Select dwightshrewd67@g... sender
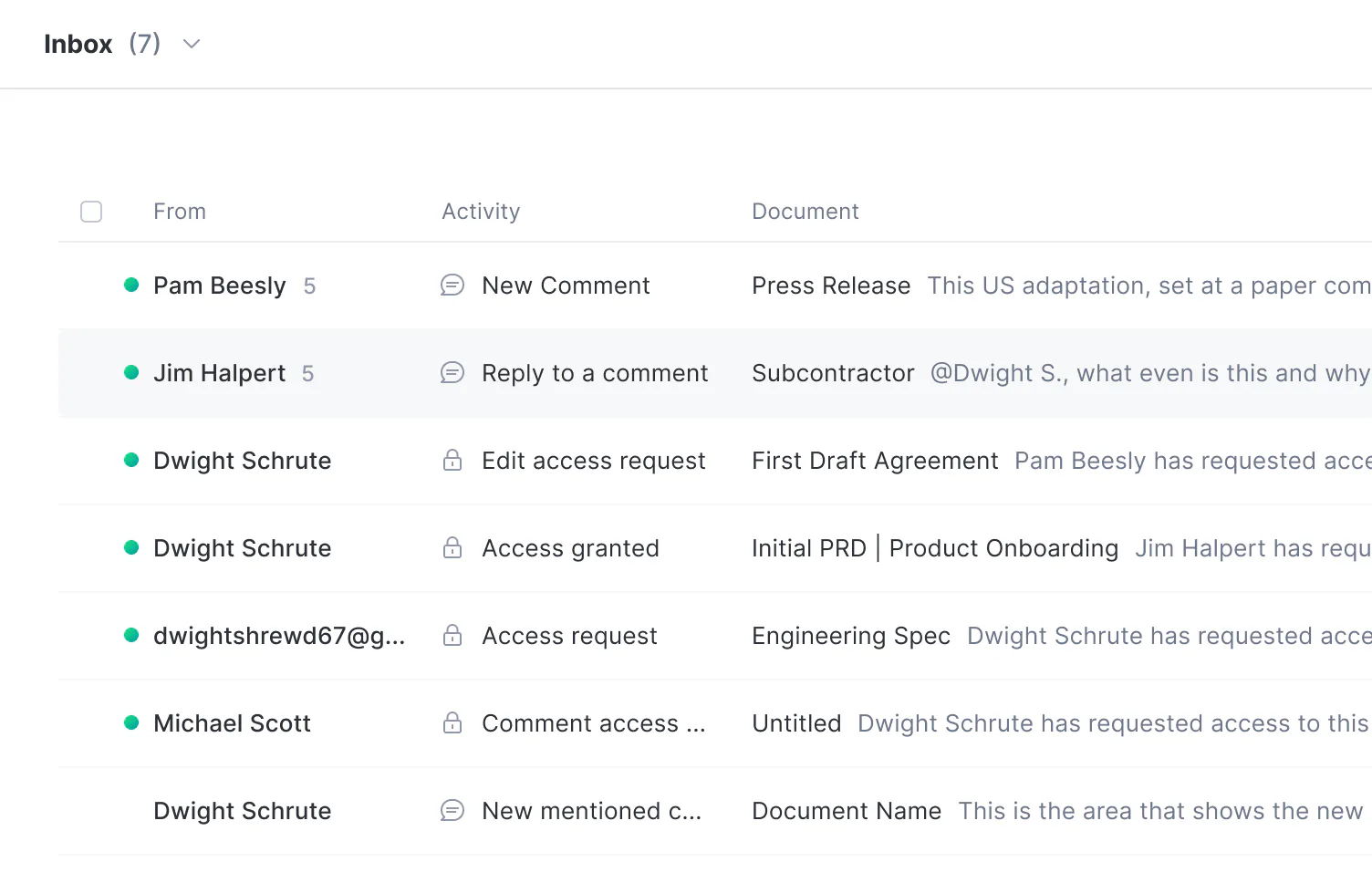Image resolution: width=1372 pixels, height=883 pixels. [279, 636]
